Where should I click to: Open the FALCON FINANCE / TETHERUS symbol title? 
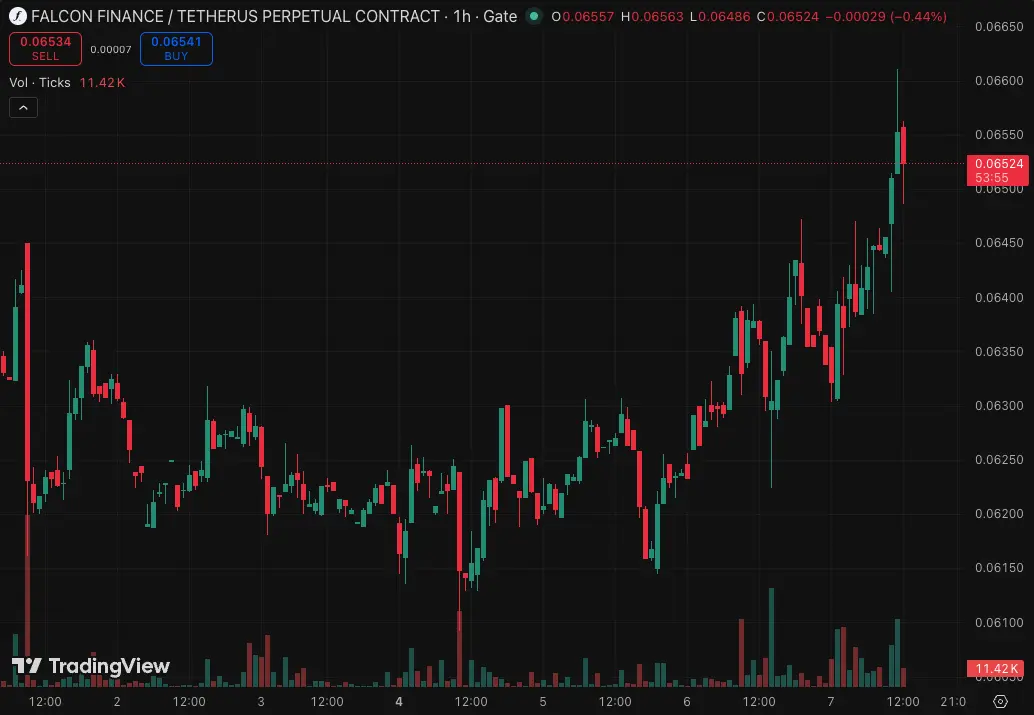click(235, 16)
